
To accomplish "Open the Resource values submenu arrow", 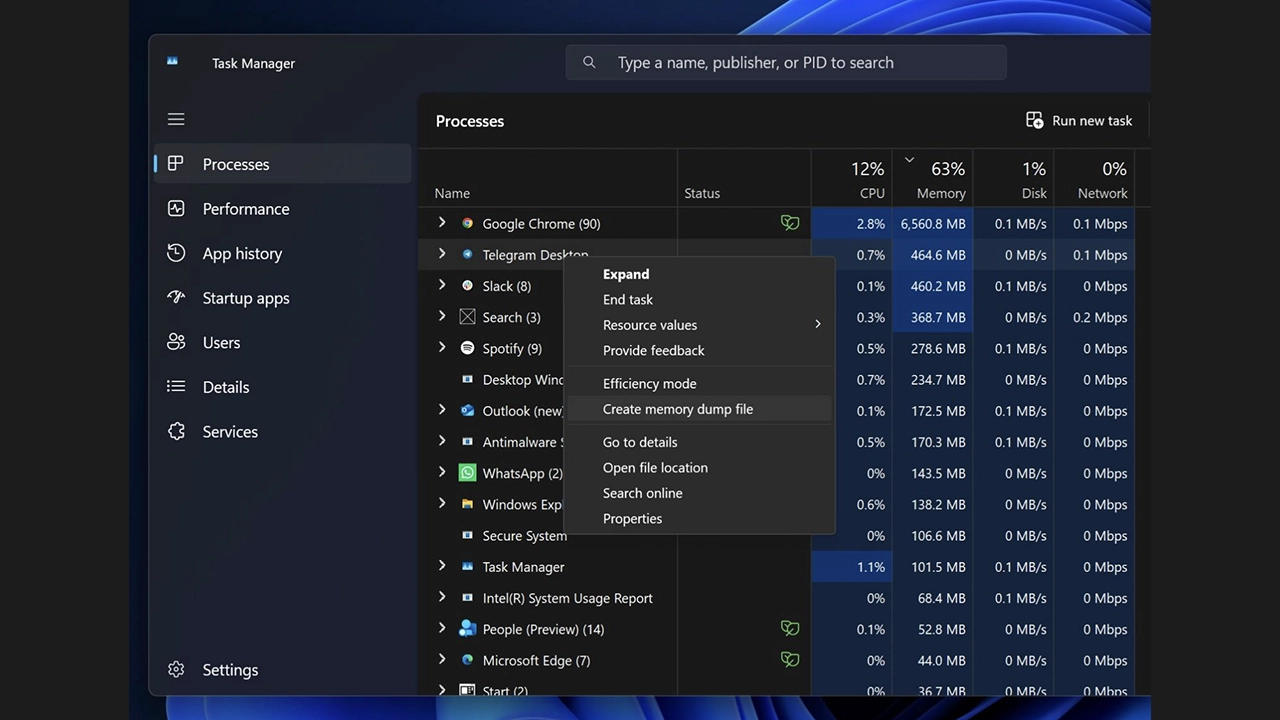I will click(x=817, y=324).
